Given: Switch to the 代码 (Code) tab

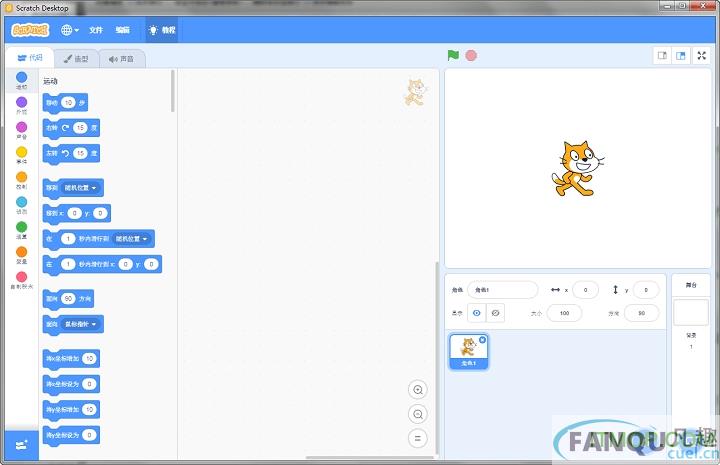Looking at the screenshot, I should [30, 58].
